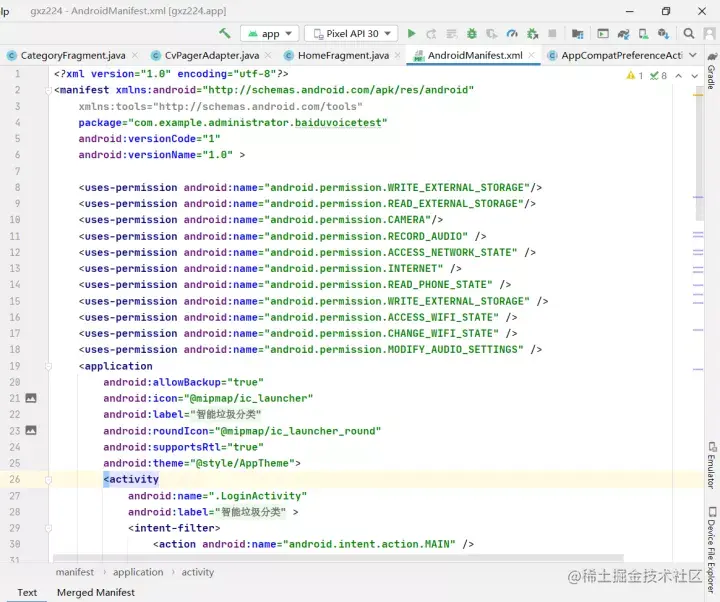Viewport: 720px width, 602px height.
Task: Open the Pixel API 30 device dropdown
Action: point(351,34)
